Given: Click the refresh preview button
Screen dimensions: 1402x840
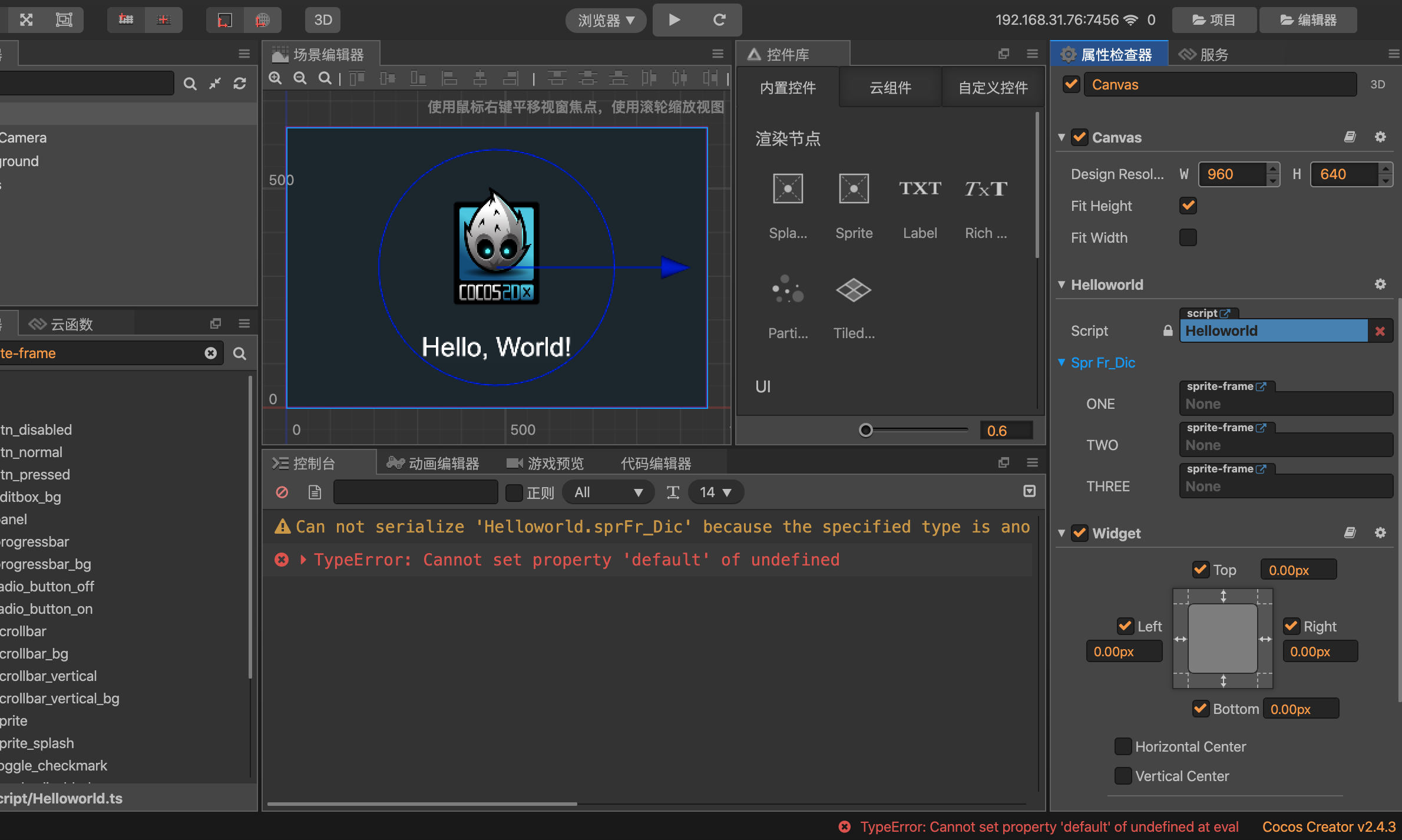Looking at the screenshot, I should [719, 20].
